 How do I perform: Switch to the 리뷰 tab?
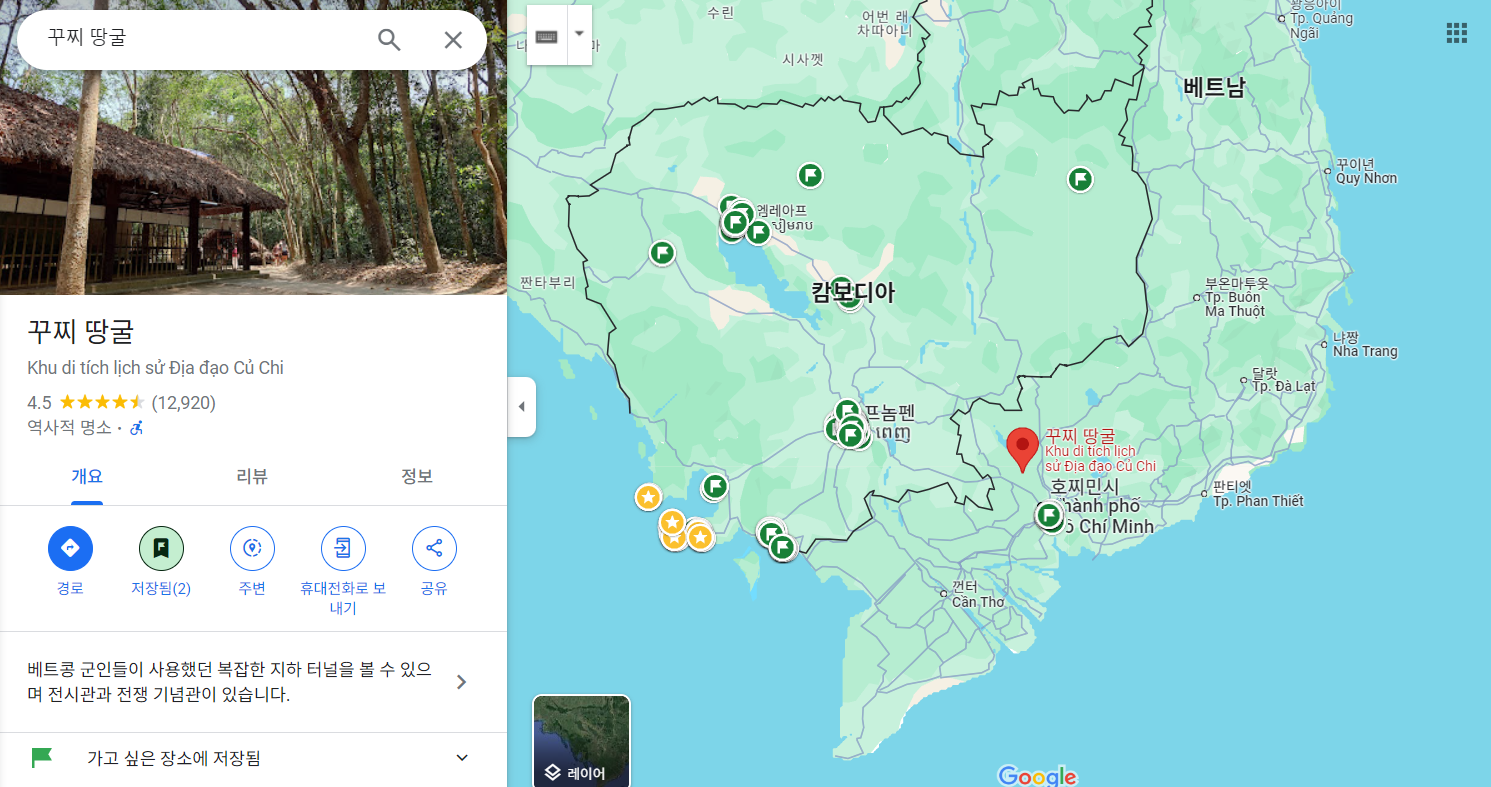pyautogui.click(x=252, y=477)
